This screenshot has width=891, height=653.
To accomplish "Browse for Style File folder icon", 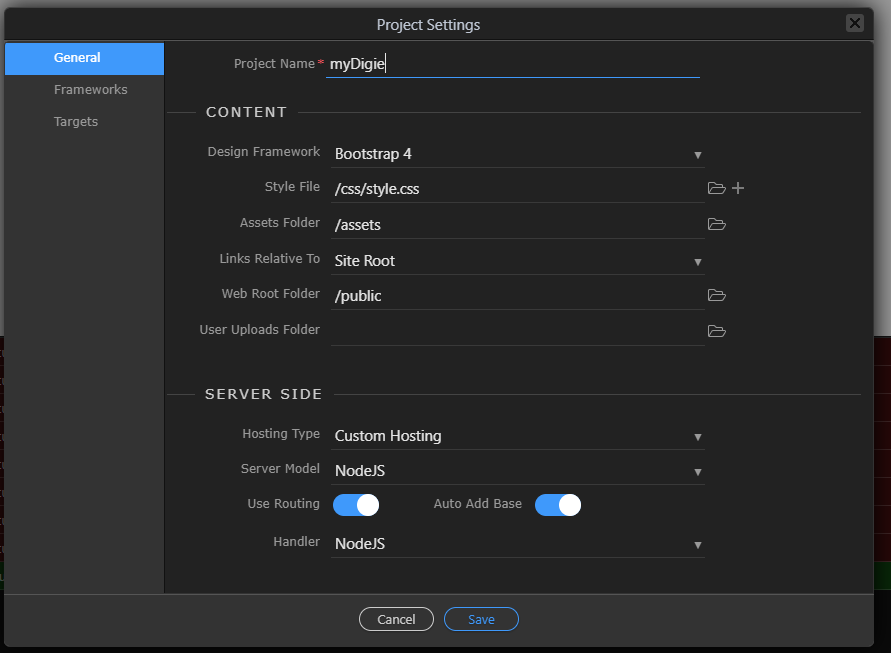I will (x=716, y=188).
